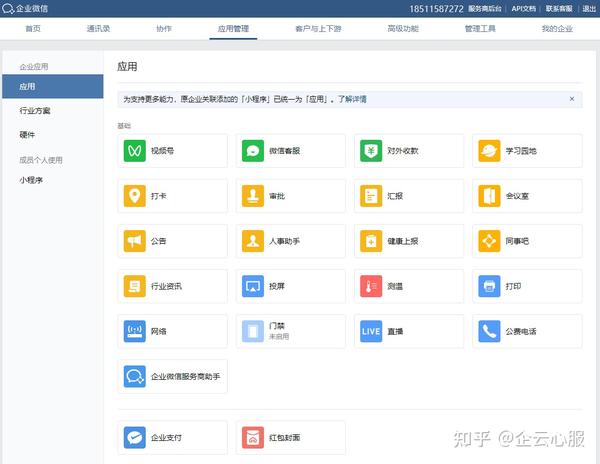Click the 视频号 label text

(x=162, y=151)
